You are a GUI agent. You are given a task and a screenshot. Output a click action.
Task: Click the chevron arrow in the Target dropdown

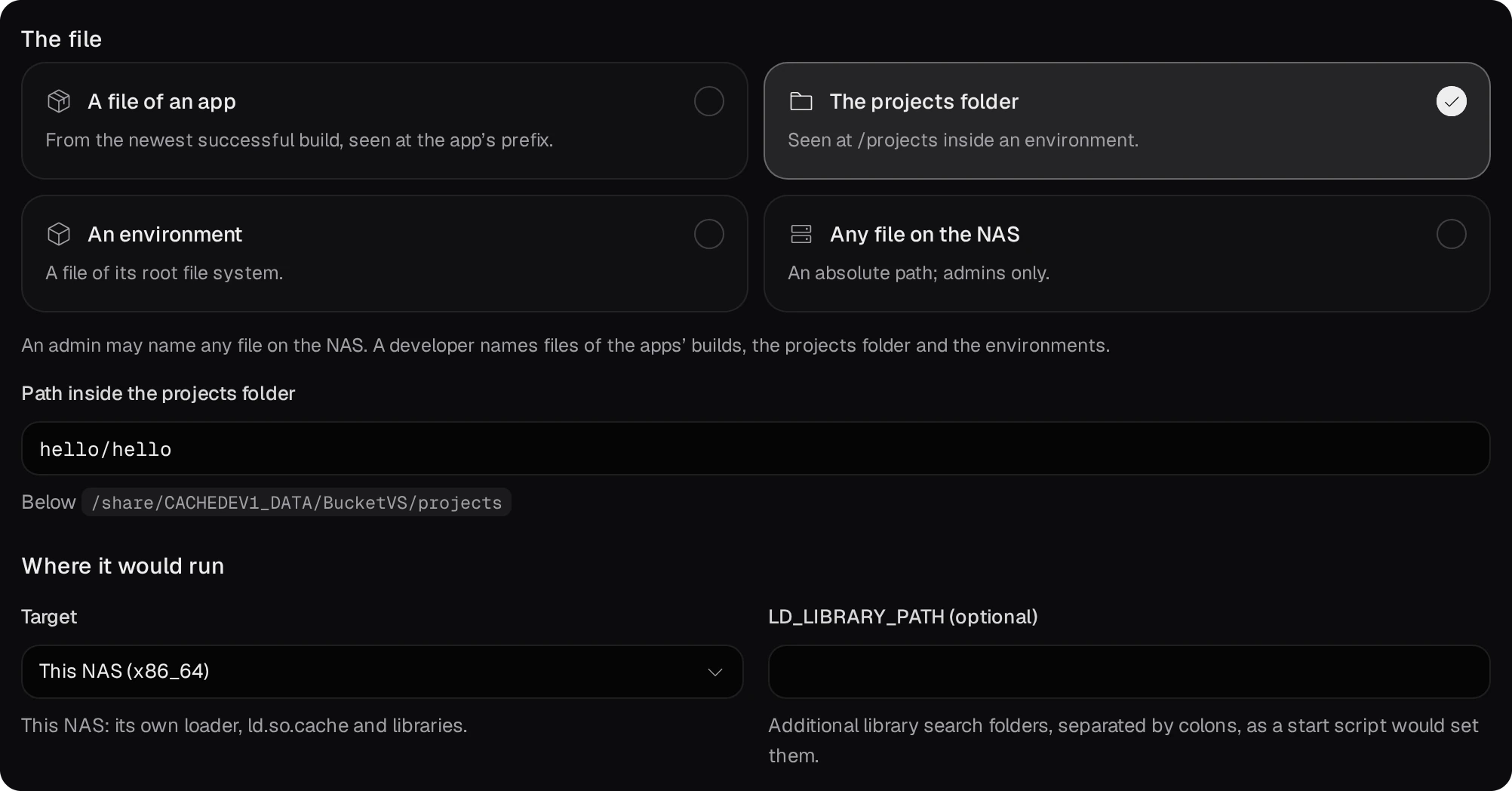(x=715, y=672)
